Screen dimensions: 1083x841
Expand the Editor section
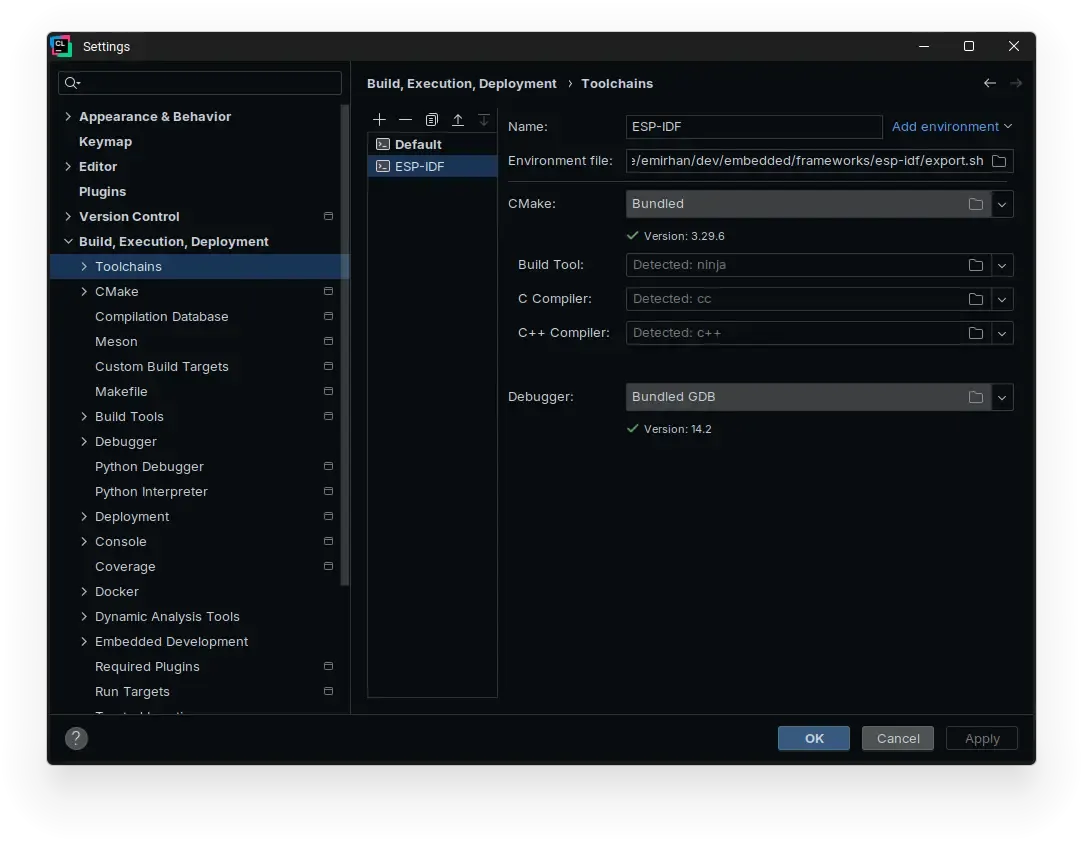[68, 166]
